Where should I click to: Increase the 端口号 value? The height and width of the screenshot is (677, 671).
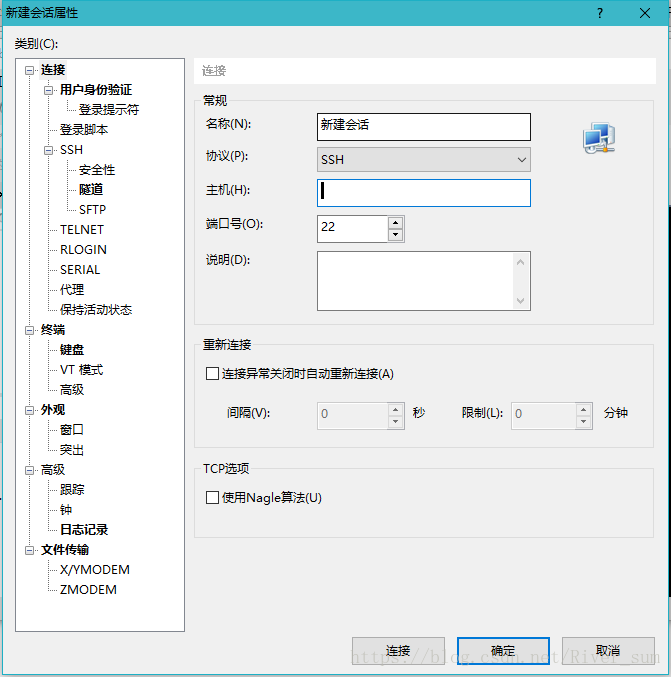(396, 223)
